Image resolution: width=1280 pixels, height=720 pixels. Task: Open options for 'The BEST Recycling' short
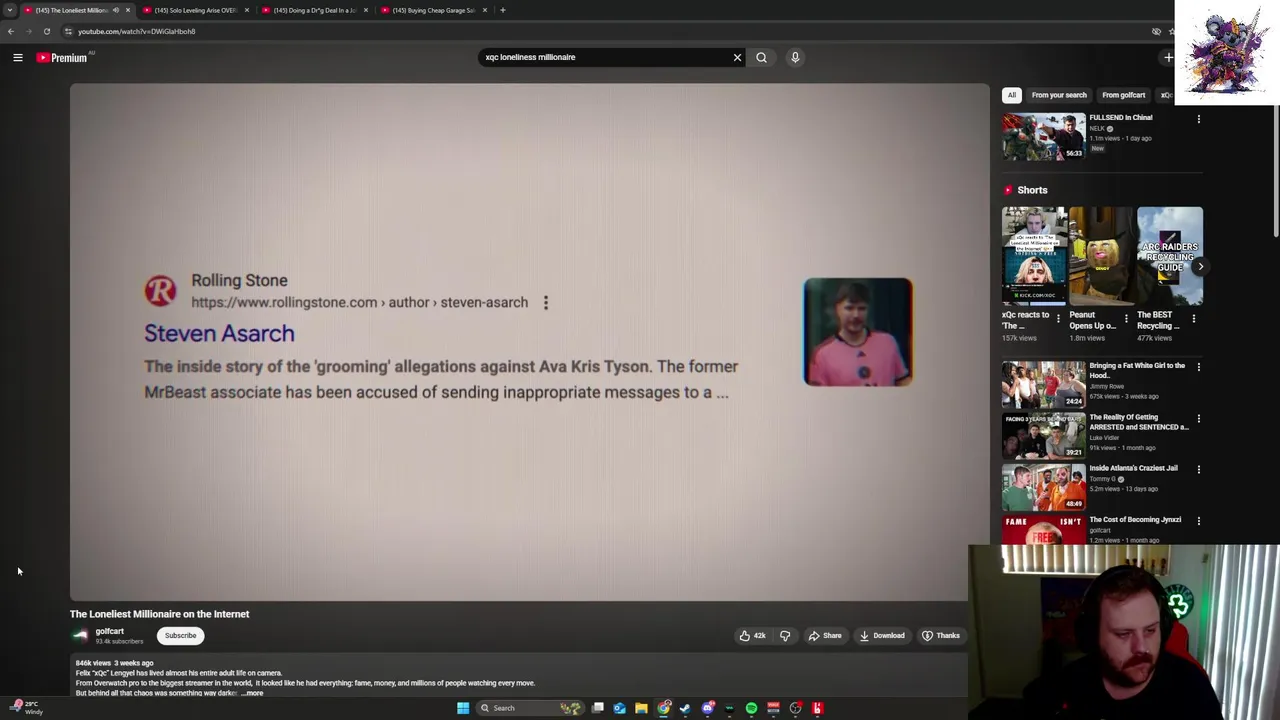[1194, 319]
